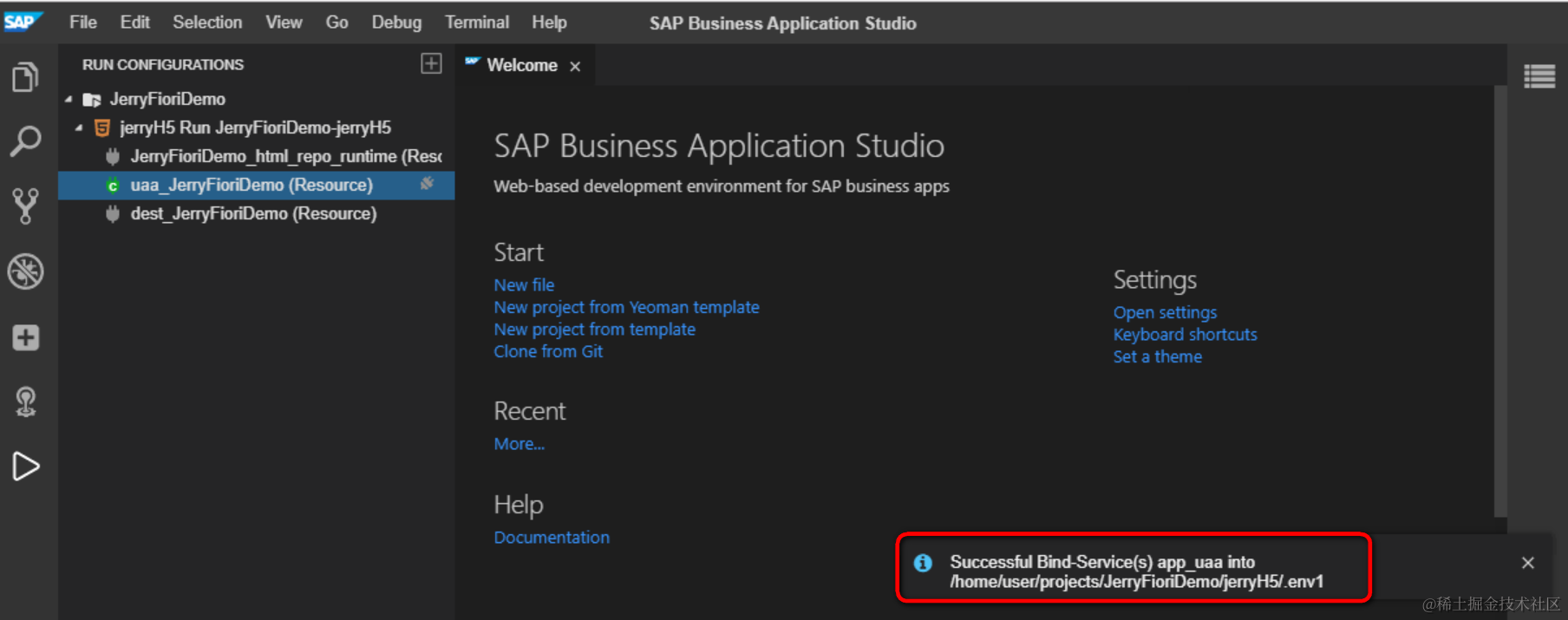1568x620 pixels.
Task: Open the Debug no-bug icon
Action: click(x=25, y=271)
